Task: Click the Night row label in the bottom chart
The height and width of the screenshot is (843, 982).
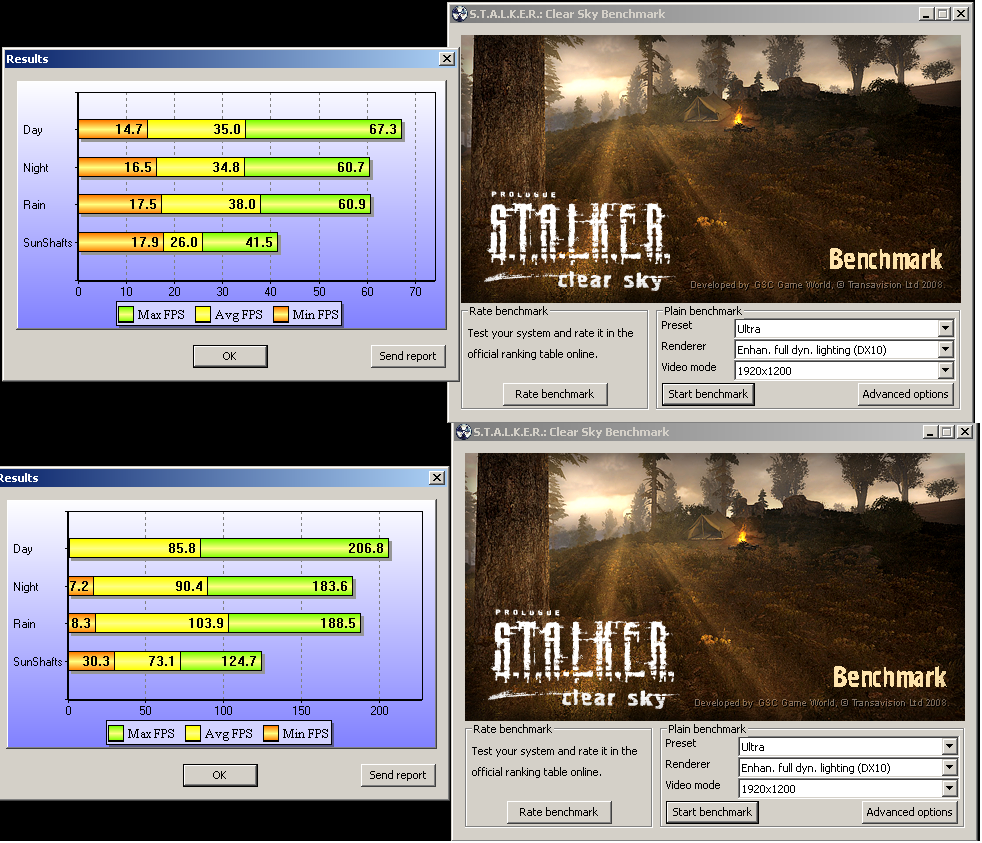Action: pos(26,587)
